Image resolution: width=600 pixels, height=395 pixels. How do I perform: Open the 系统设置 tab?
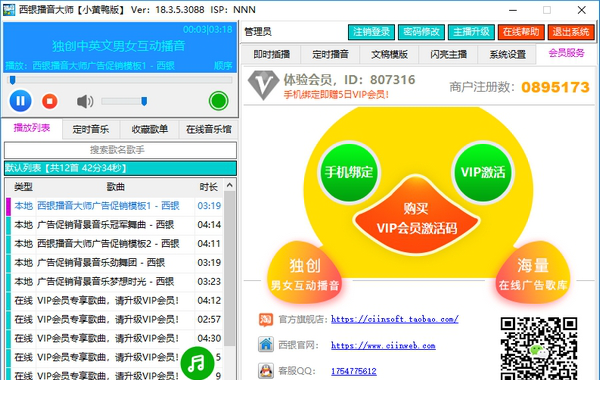[507, 54]
